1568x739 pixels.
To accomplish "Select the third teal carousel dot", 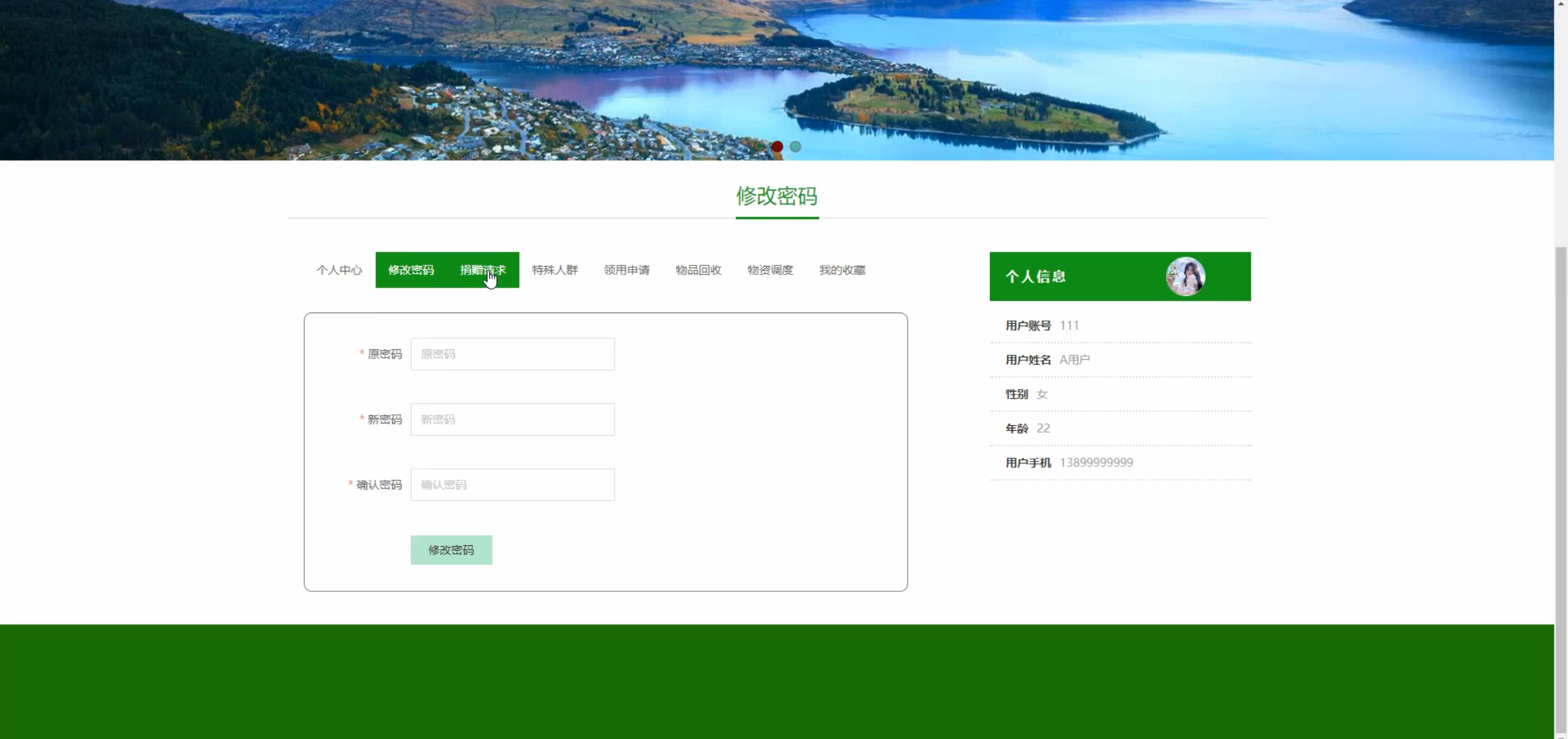I will [x=795, y=146].
